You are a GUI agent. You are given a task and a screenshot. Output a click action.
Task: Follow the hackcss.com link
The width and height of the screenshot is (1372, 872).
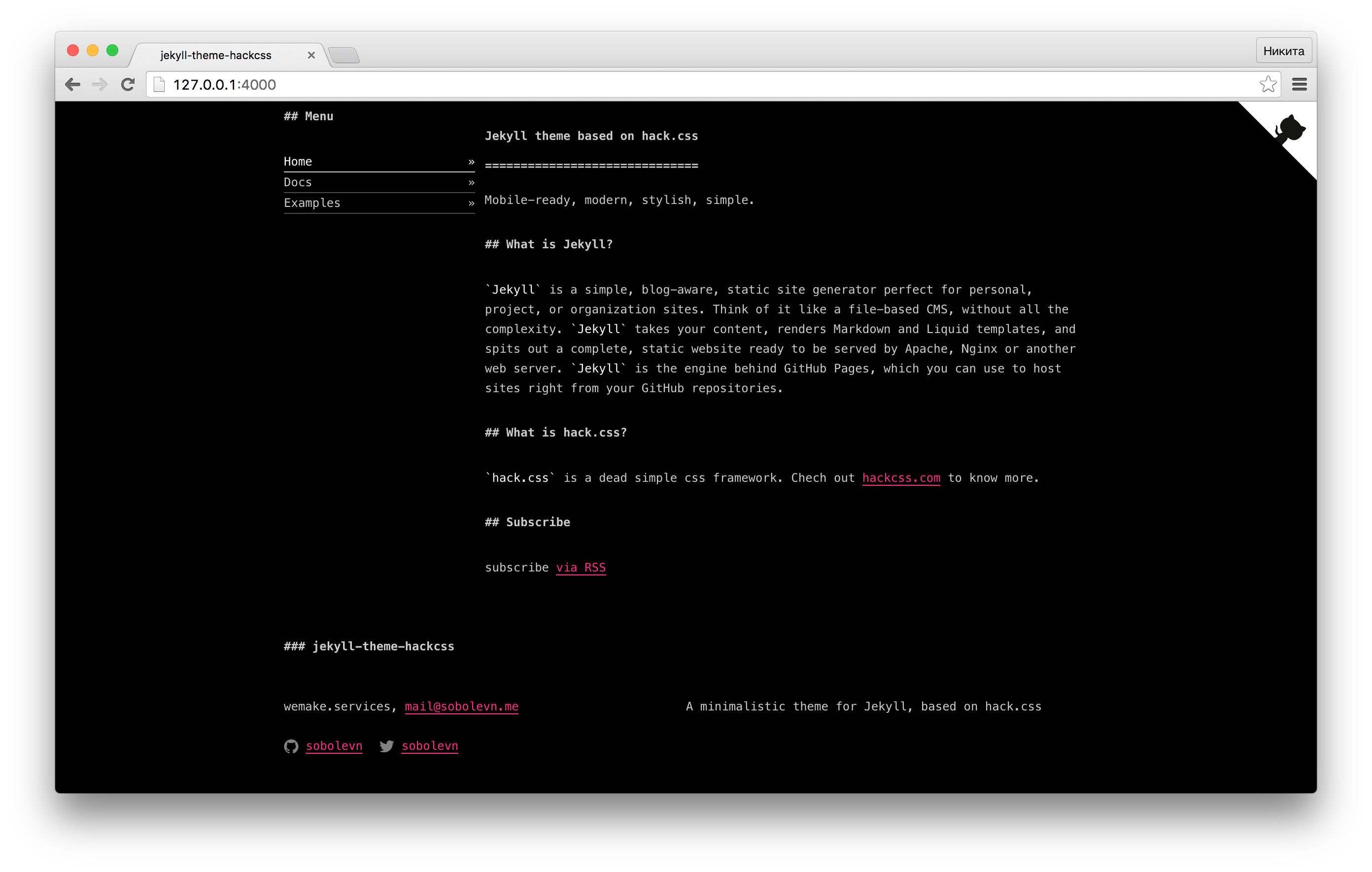click(901, 478)
